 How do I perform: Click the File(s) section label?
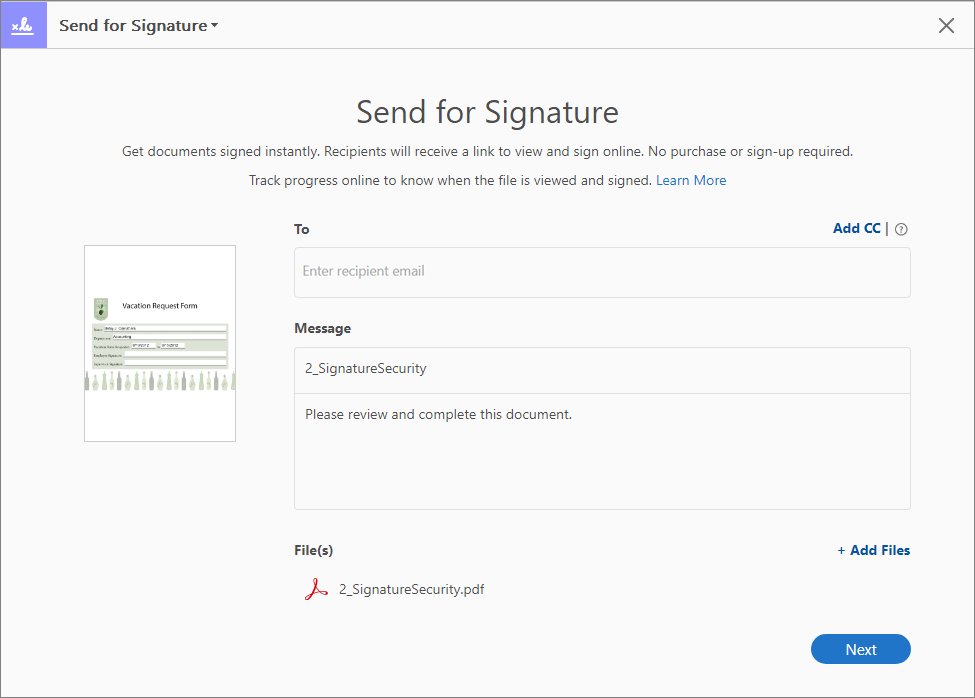click(x=313, y=550)
